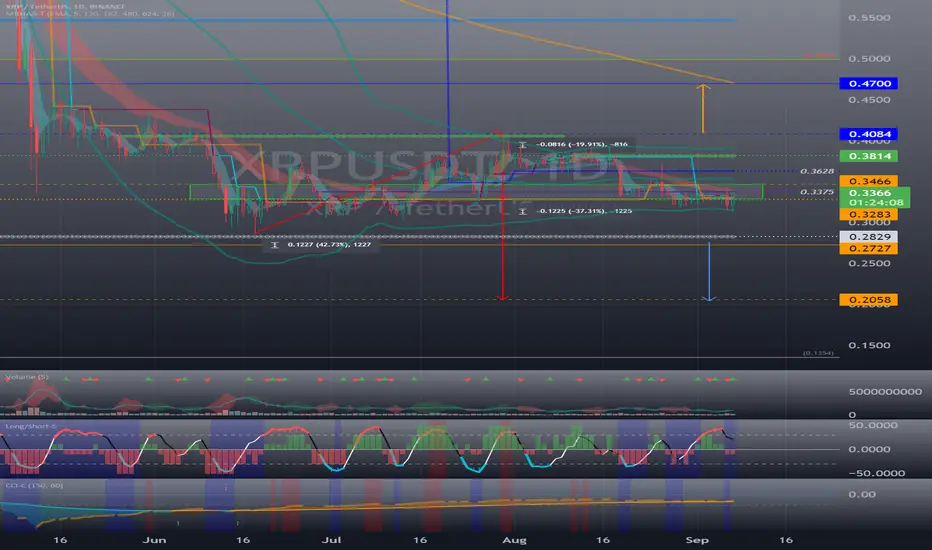Click the 0.2500 price scale value
The image size is (932, 550).
click(869, 263)
